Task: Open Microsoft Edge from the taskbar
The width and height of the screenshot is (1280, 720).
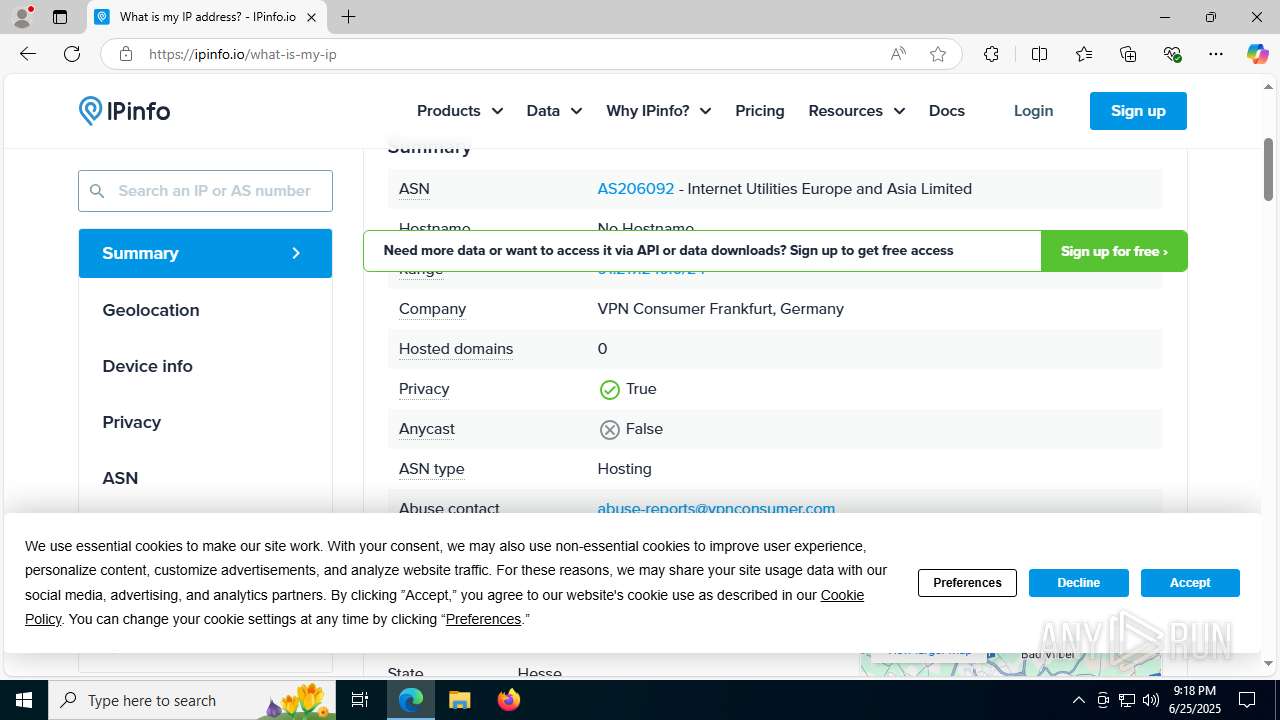Action: click(x=411, y=700)
